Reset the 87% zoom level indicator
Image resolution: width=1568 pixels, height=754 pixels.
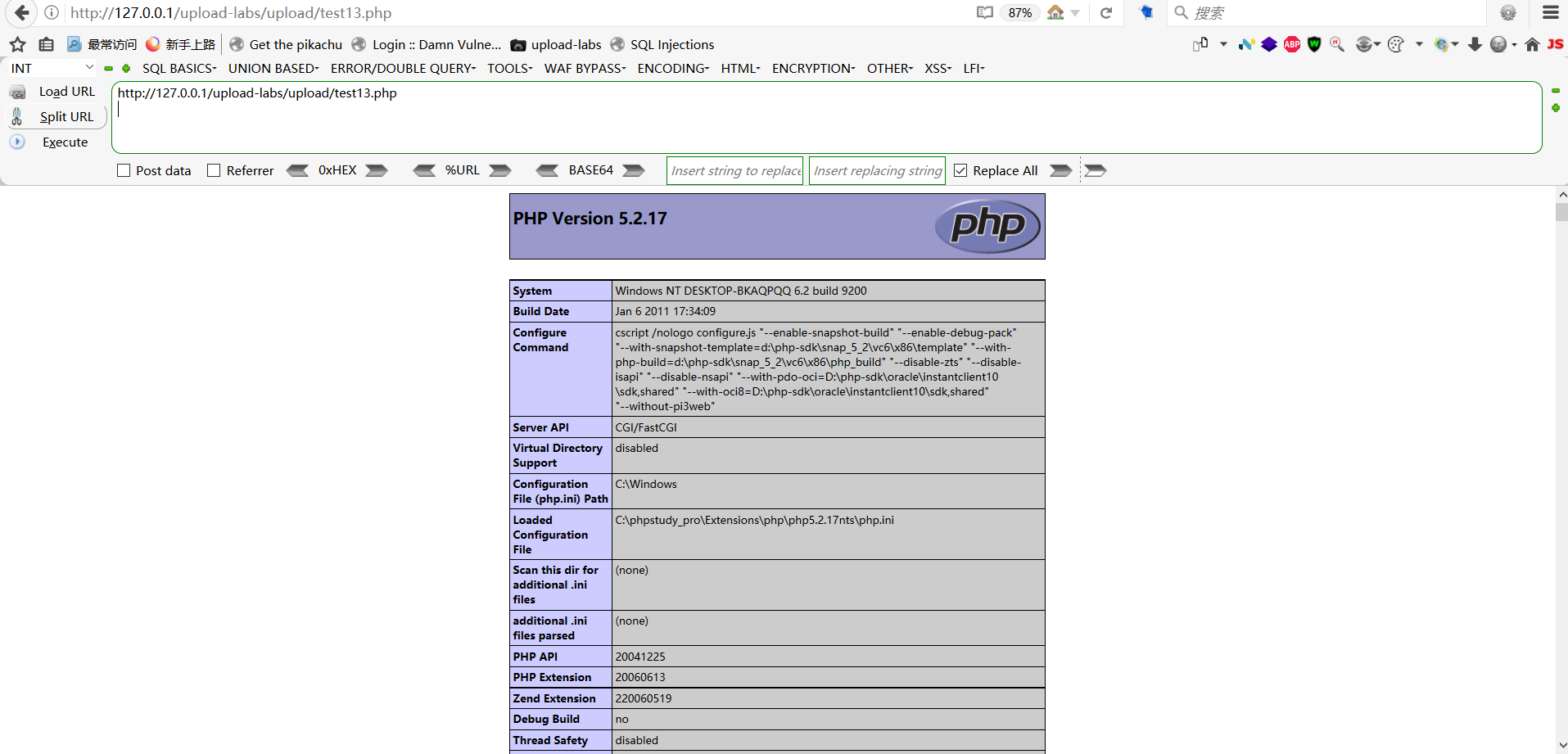tap(1019, 12)
